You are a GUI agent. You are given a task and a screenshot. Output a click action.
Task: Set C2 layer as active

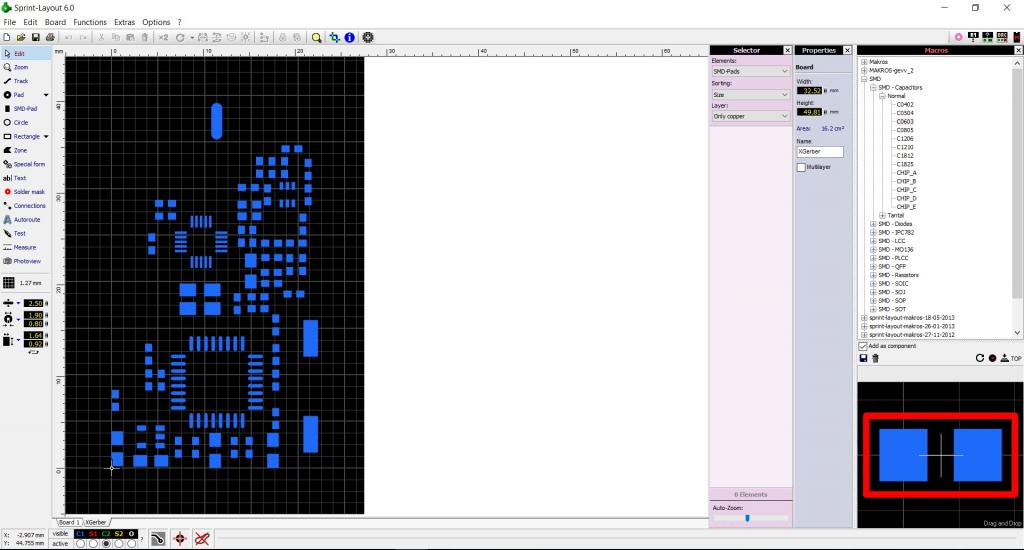click(x=106, y=543)
